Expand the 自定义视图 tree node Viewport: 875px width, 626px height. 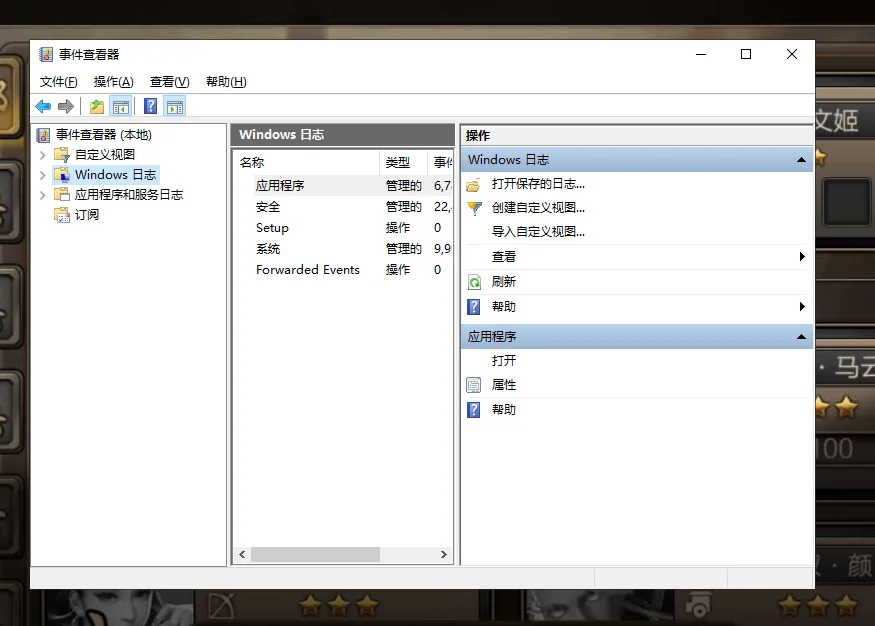[42, 155]
